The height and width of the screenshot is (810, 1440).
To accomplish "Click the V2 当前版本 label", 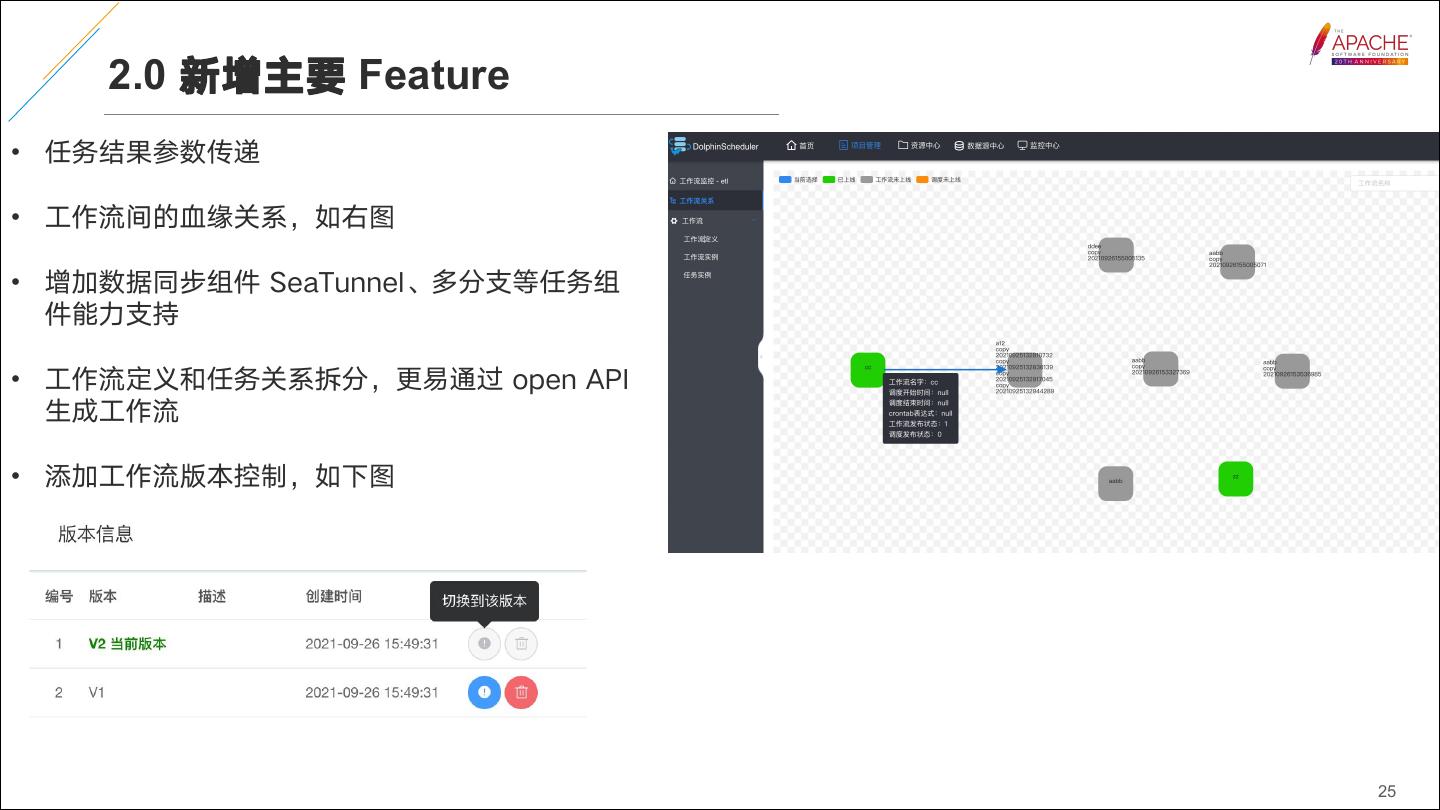I will point(127,644).
